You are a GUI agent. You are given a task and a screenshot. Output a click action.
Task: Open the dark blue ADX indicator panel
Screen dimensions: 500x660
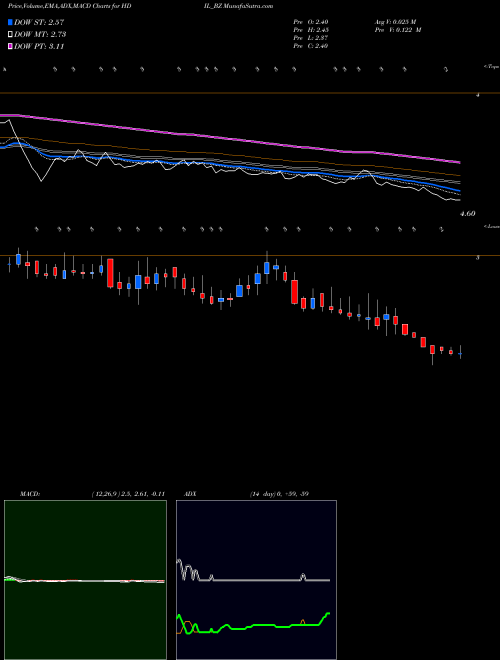click(256, 580)
